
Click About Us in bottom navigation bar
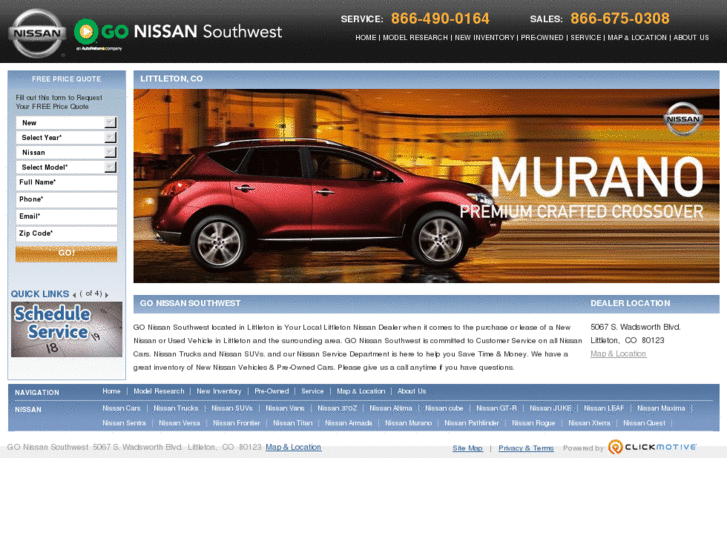click(x=412, y=391)
